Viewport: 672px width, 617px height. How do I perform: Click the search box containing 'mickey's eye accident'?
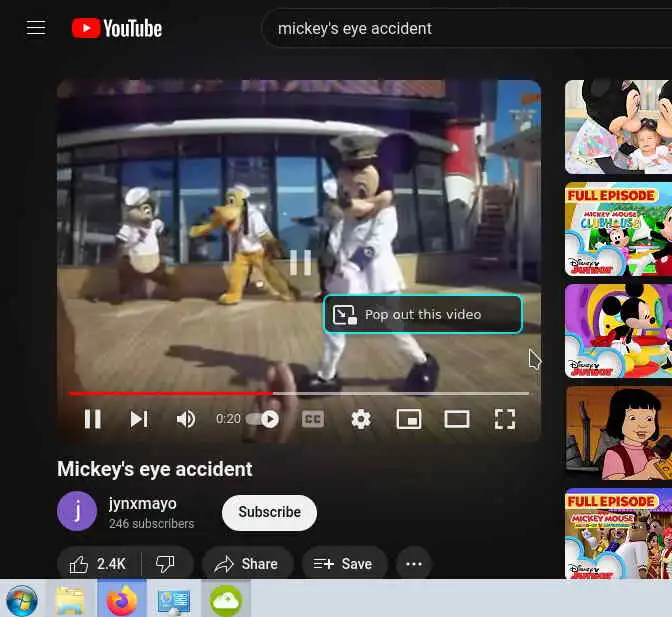(x=467, y=28)
